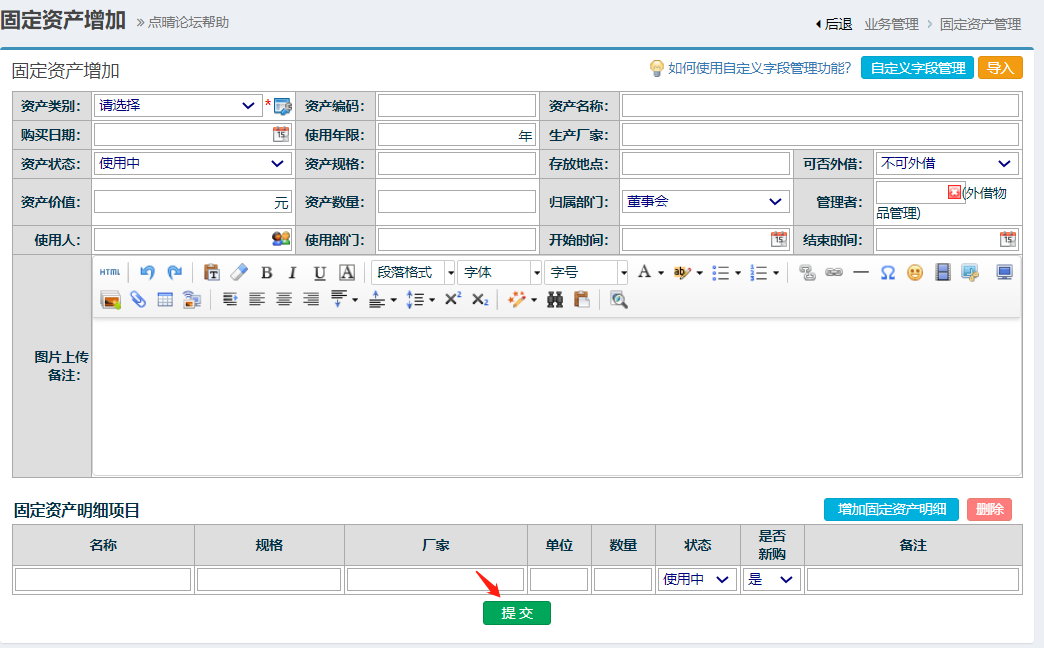Go to 业务管理 in breadcrumb
The height and width of the screenshot is (648, 1044).
pyautogui.click(x=891, y=24)
